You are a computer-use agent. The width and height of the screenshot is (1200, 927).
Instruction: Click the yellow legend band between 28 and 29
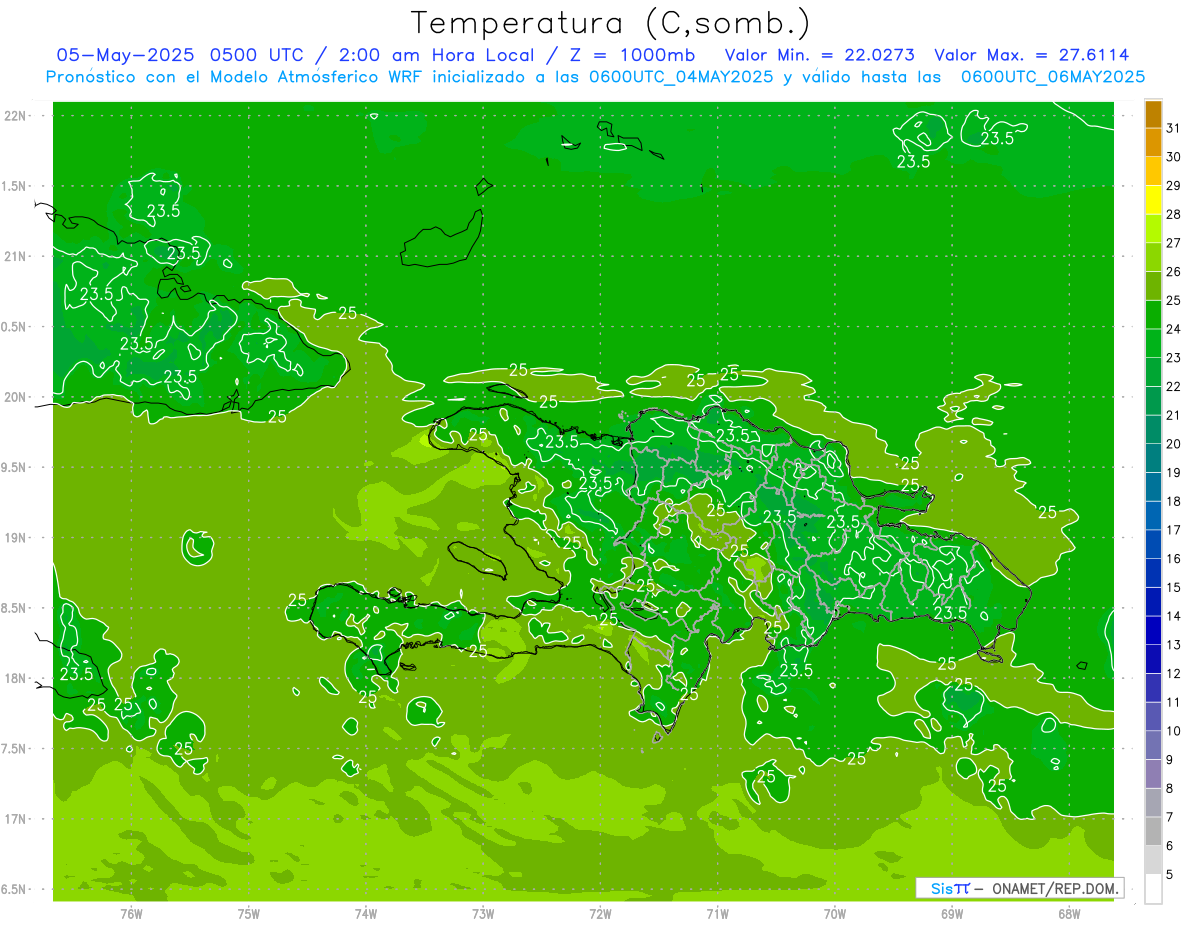(x=1153, y=200)
